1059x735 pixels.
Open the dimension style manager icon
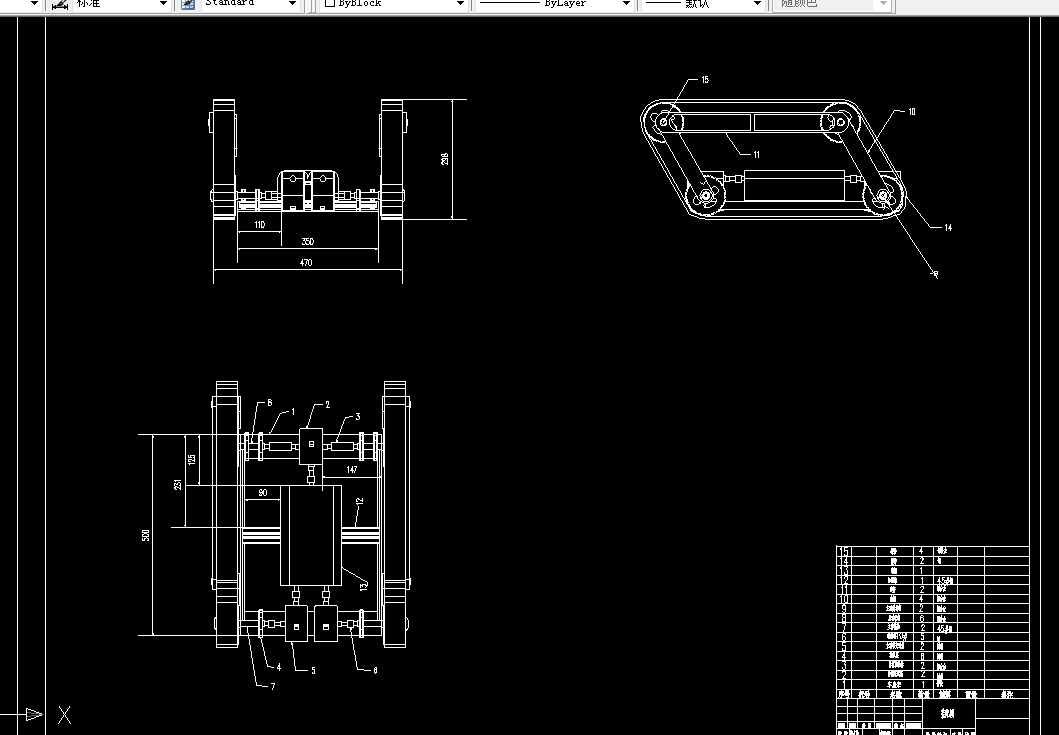click(x=60, y=4)
